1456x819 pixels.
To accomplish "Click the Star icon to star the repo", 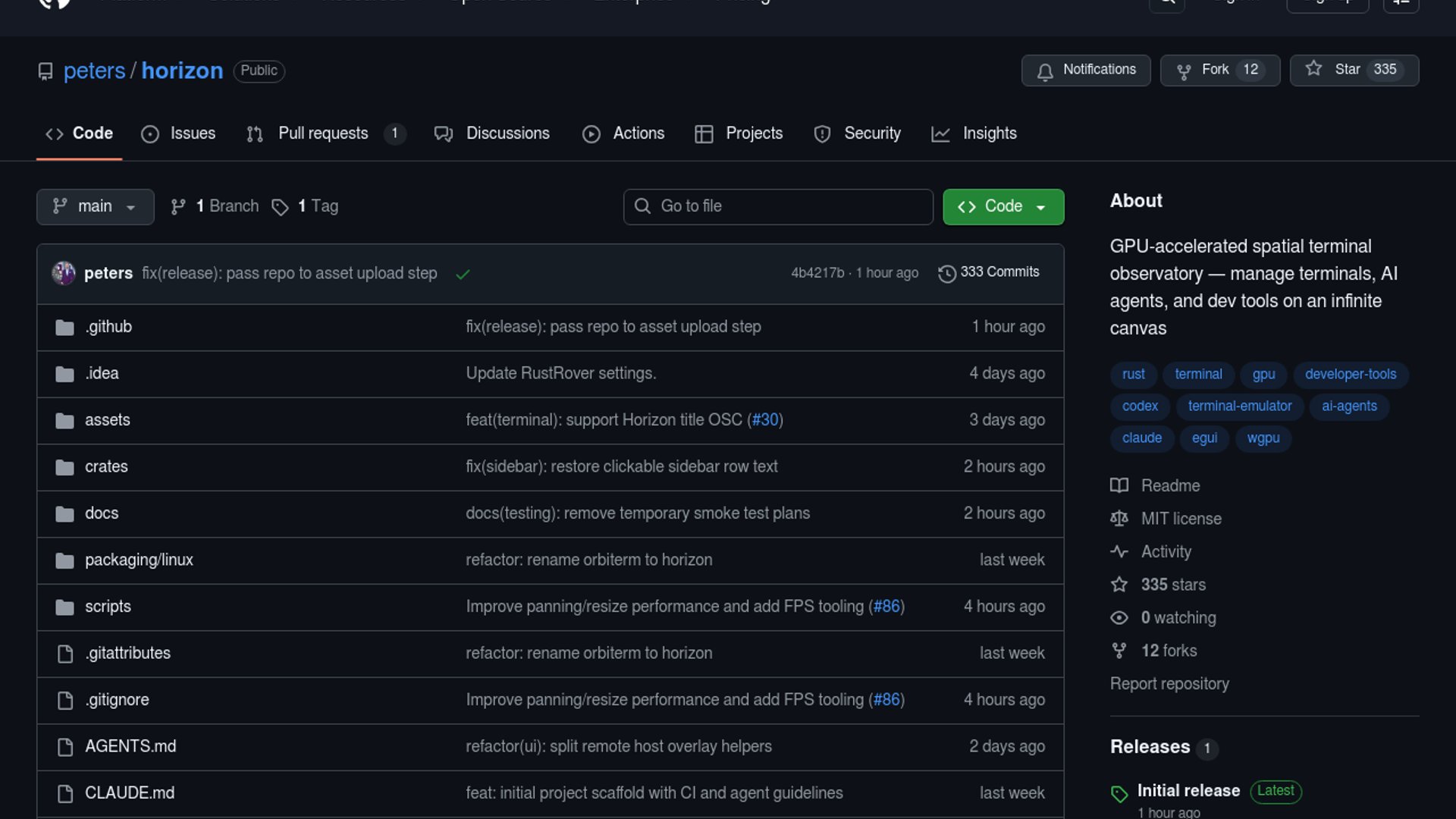I will [x=1313, y=69].
